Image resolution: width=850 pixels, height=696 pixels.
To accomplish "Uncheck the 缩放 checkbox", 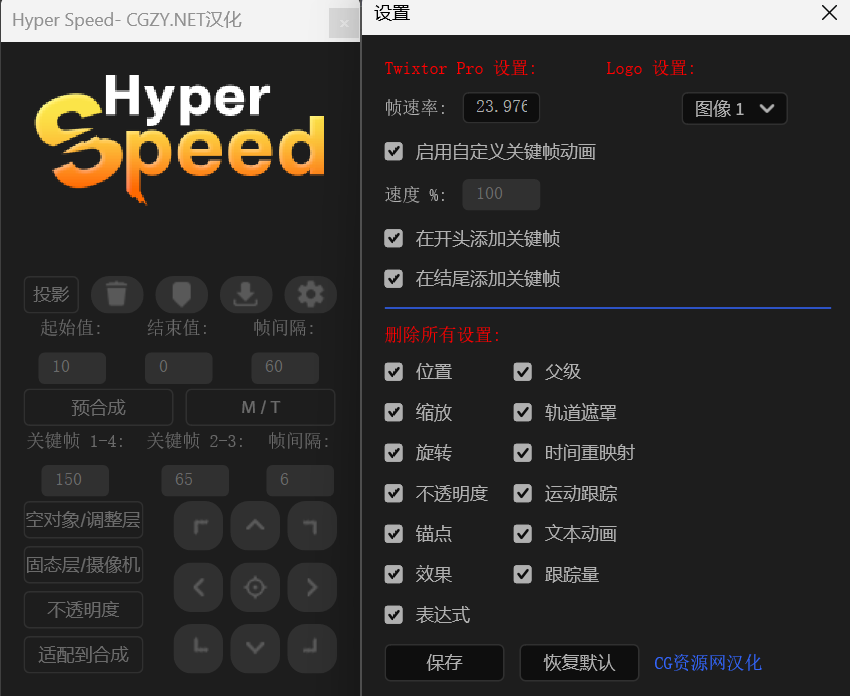I will pyautogui.click(x=394, y=412).
